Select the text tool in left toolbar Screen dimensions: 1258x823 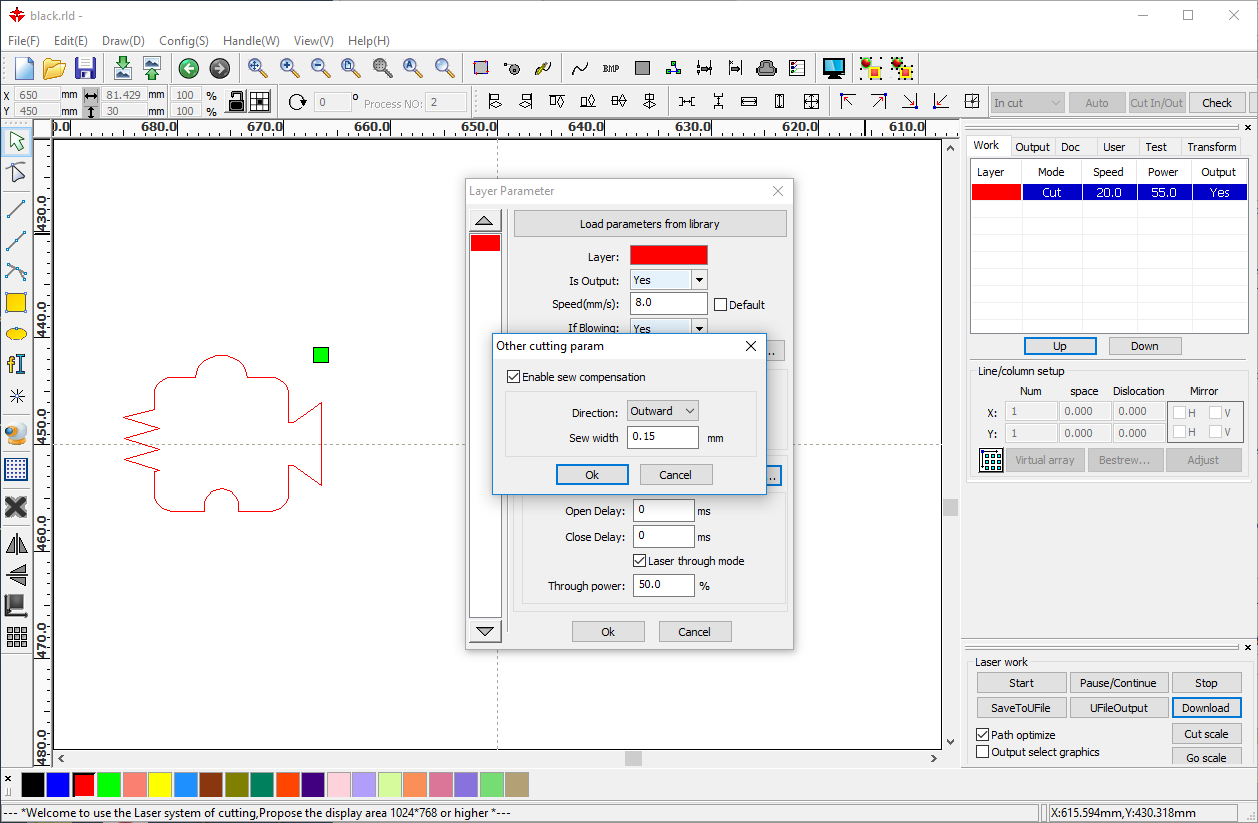pyautogui.click(x=16, y=364)
